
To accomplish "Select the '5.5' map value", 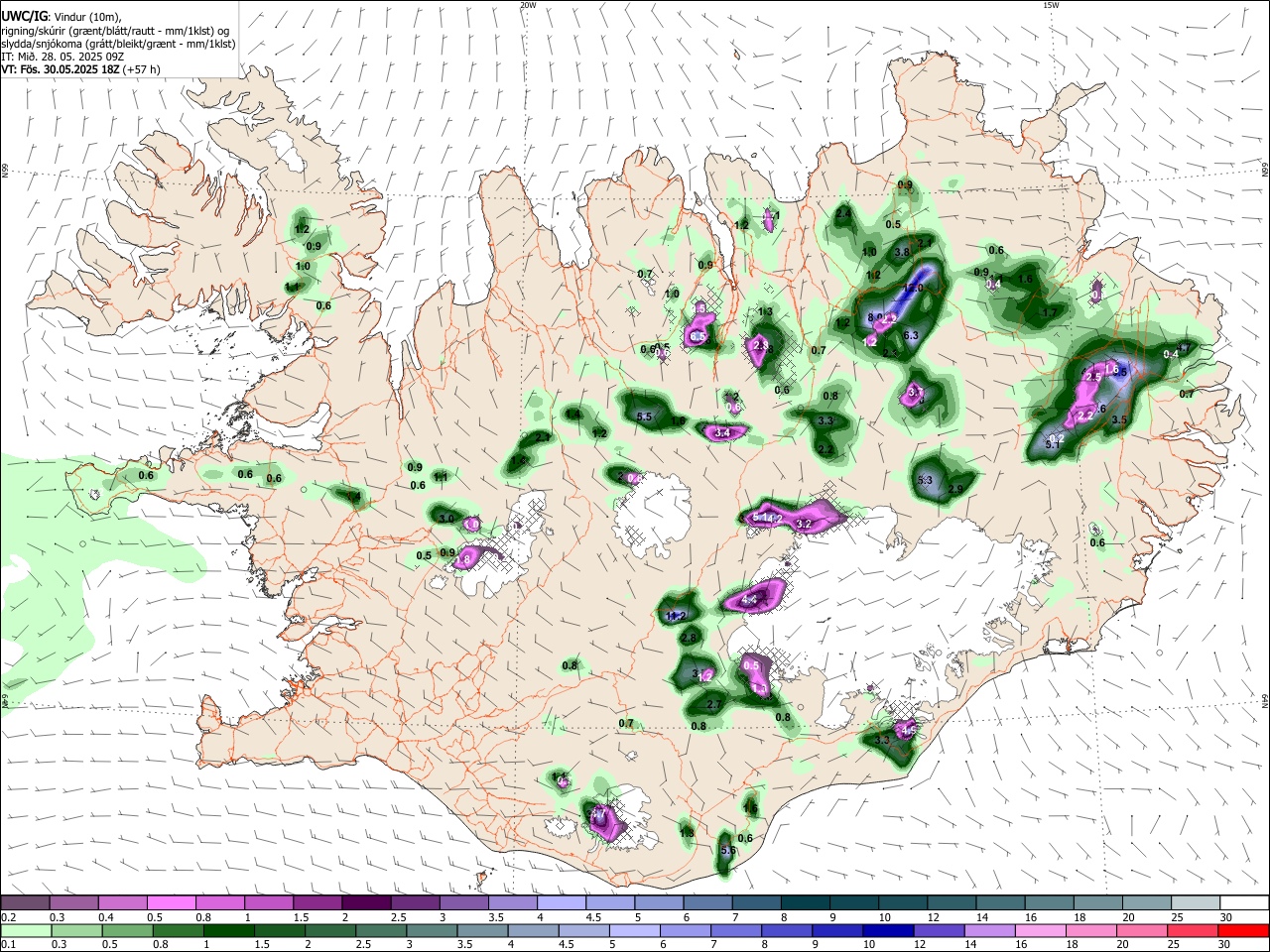I will tap(644, 416).
